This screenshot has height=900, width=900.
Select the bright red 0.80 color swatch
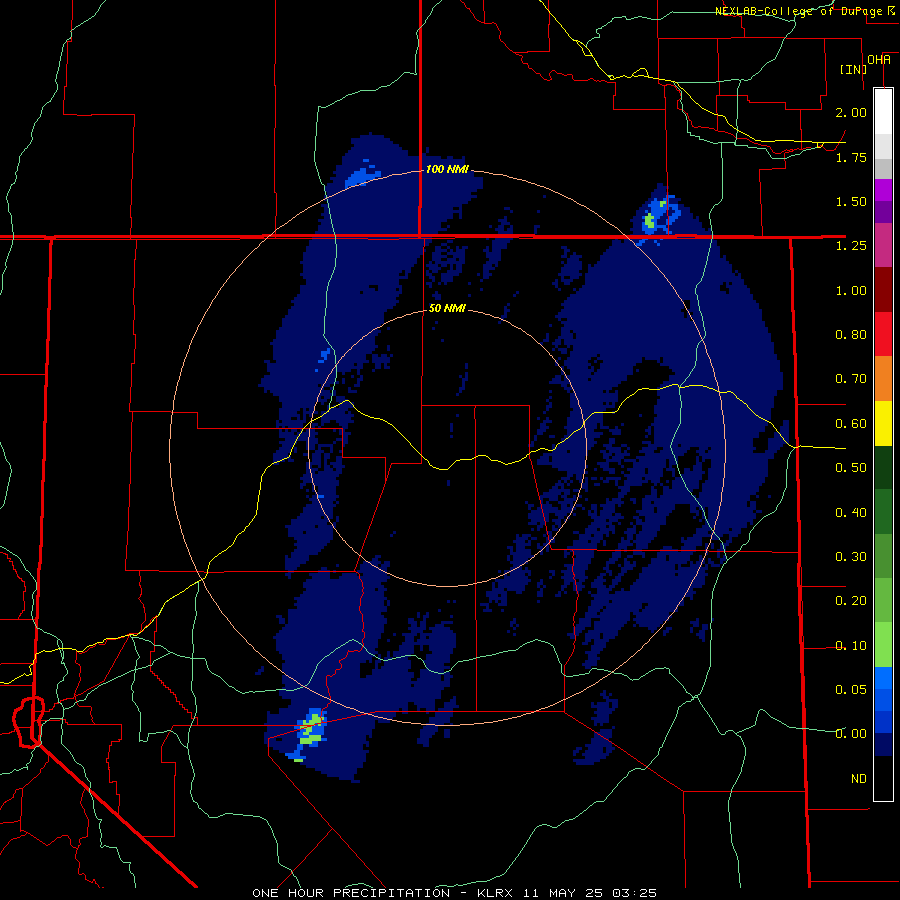click(883, 334)
